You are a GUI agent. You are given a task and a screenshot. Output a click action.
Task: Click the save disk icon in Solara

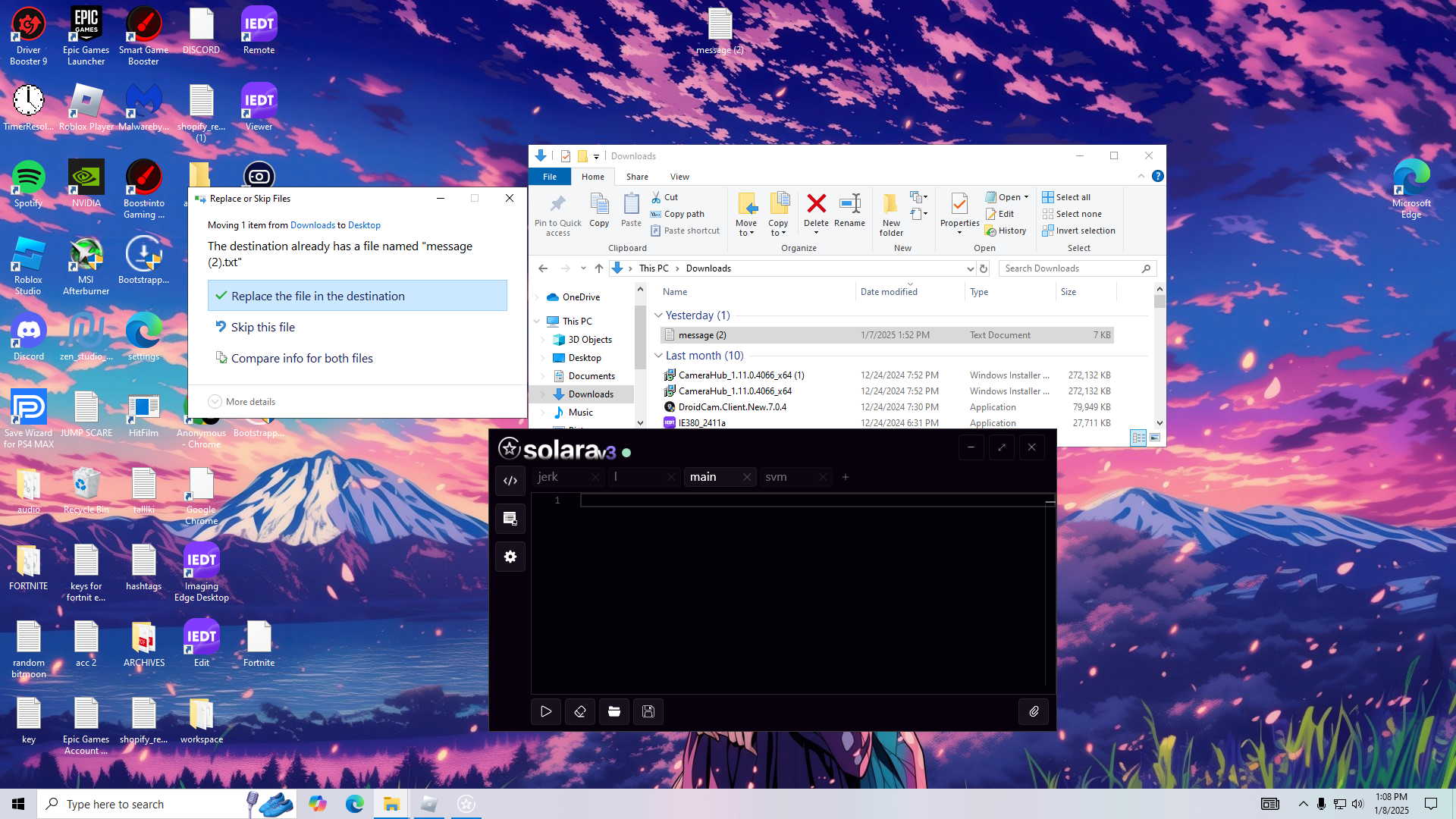648,711
